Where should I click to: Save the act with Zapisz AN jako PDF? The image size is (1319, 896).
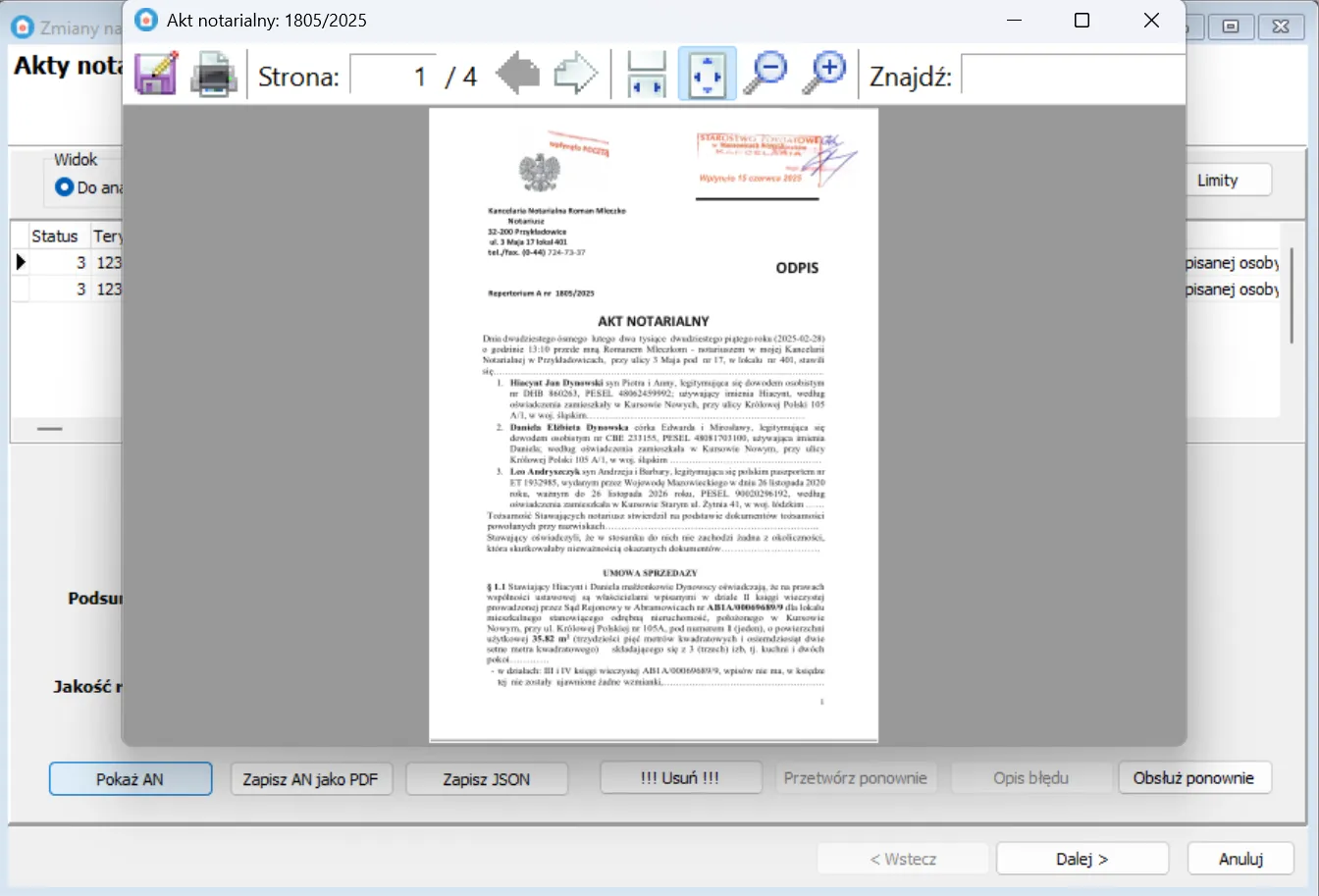311,777
